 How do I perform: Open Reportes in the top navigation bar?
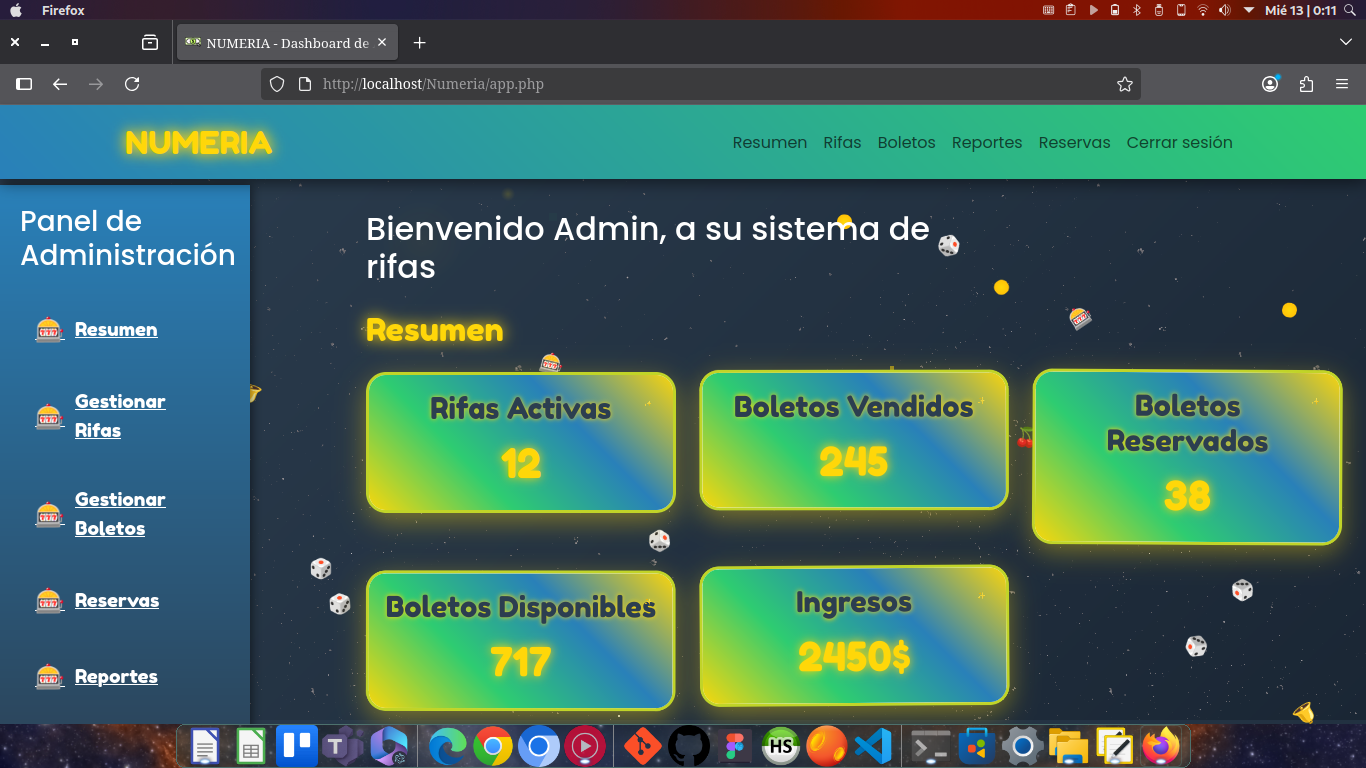(987, 142)
